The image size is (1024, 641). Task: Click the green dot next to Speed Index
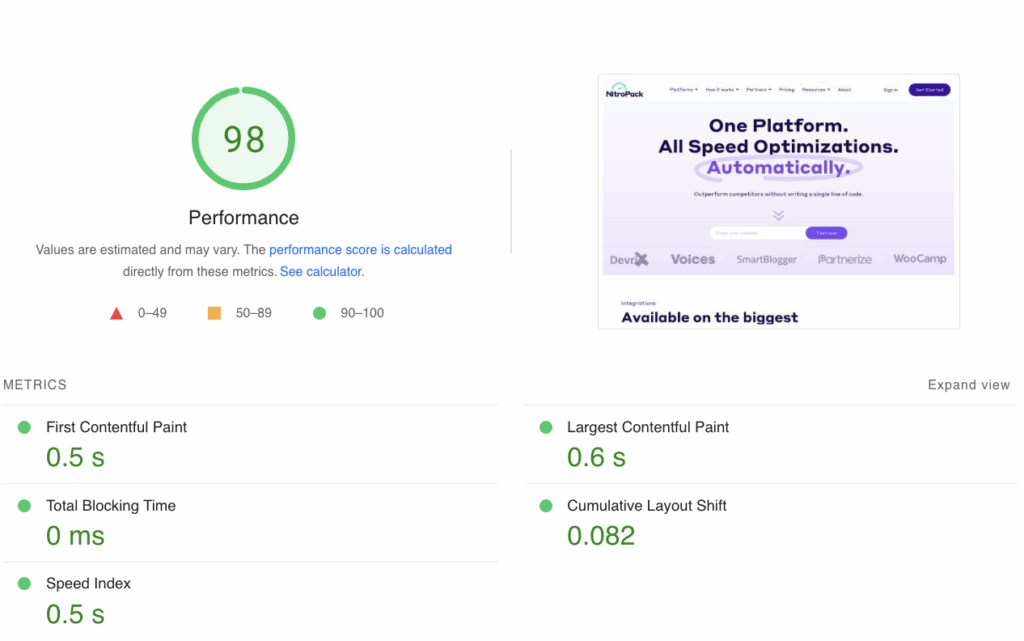point(23,583)
